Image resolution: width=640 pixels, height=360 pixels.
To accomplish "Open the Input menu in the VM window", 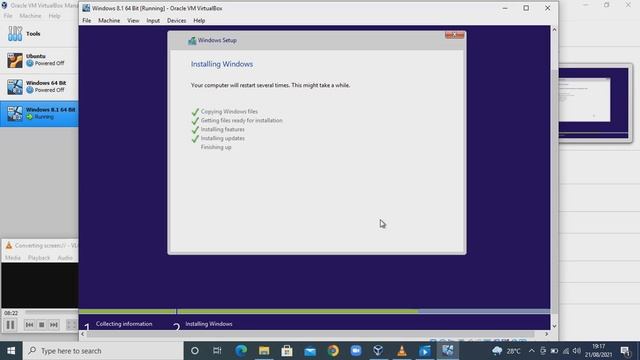I will [x=153, y=20].
